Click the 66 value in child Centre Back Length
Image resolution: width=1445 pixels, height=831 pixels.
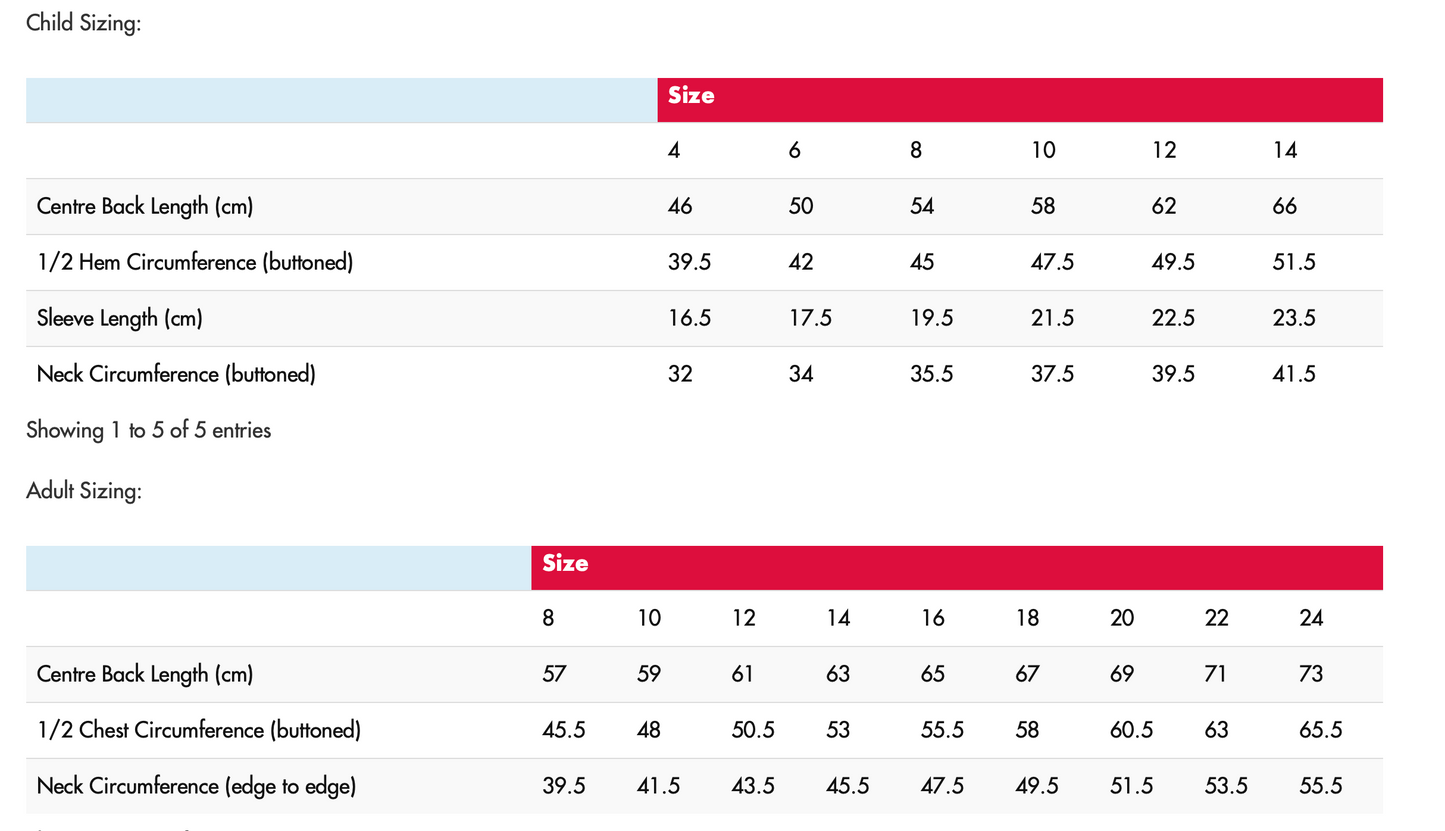(x=1284, y=207)
